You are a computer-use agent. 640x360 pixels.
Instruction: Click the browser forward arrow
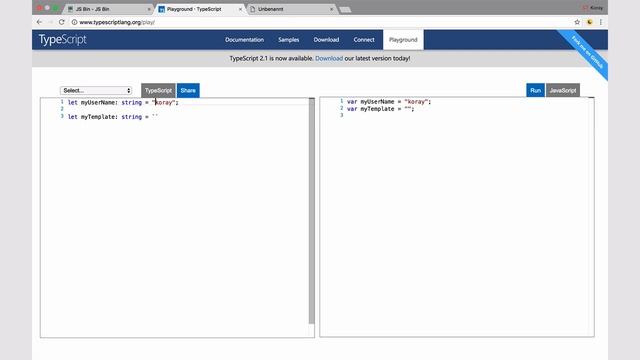[x=51, y=22]
